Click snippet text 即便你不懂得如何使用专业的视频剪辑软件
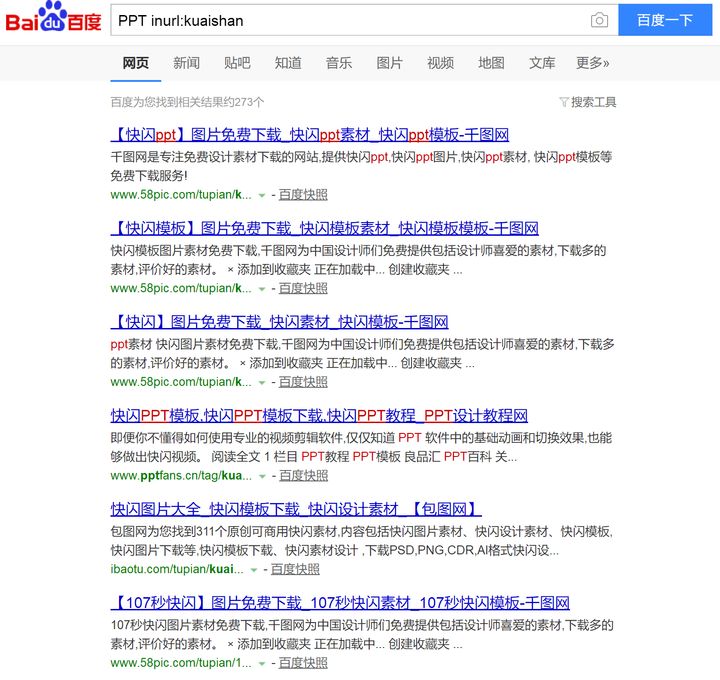720x680 pixels. click(x=226, y=438)
